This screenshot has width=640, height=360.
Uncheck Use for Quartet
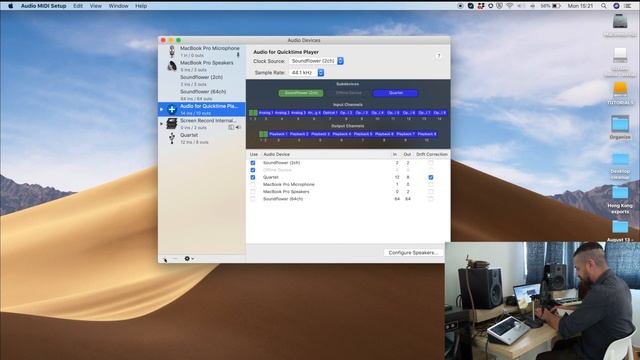[253, 177]
